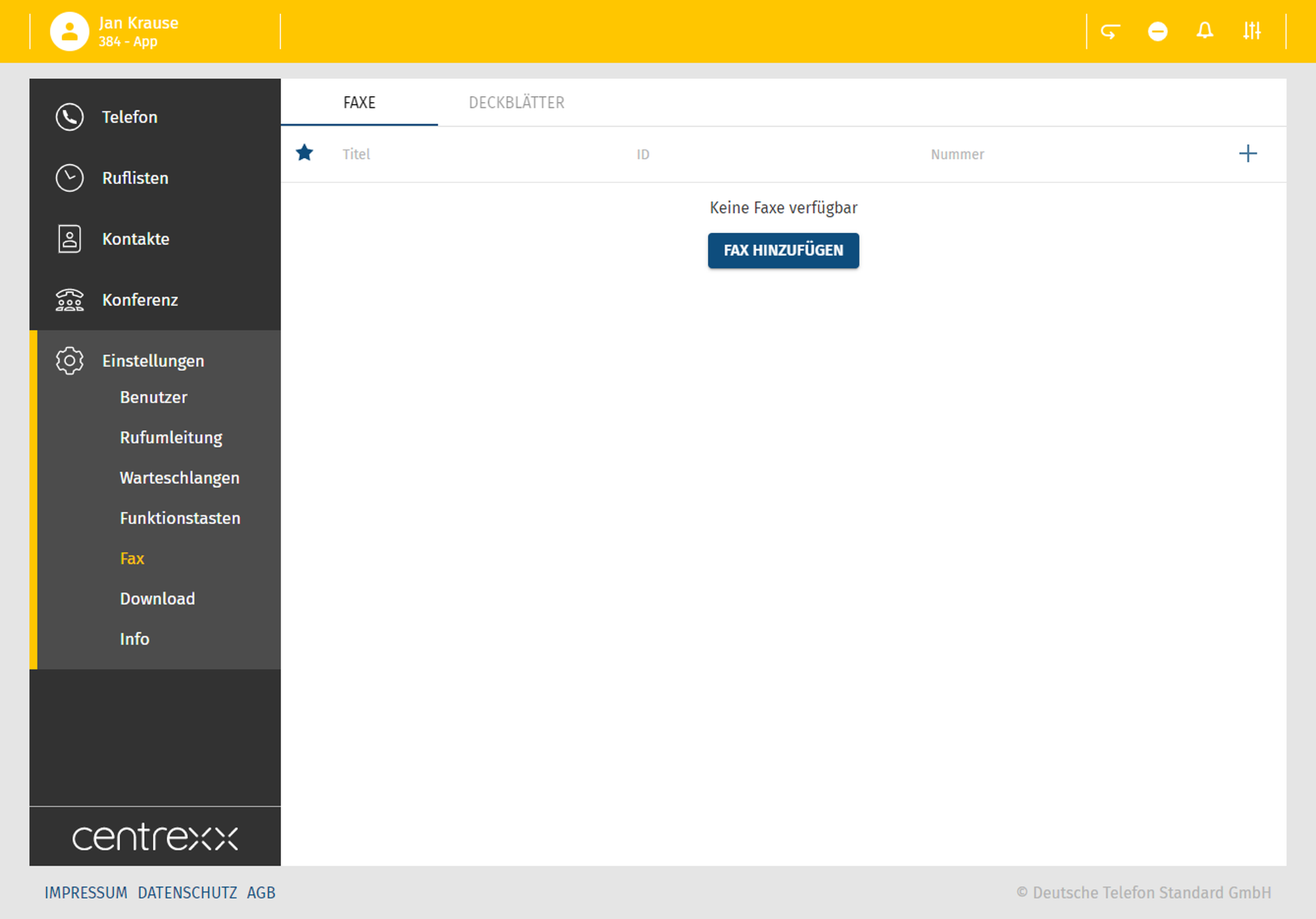Click the plus icon to add a fax

1248,153
